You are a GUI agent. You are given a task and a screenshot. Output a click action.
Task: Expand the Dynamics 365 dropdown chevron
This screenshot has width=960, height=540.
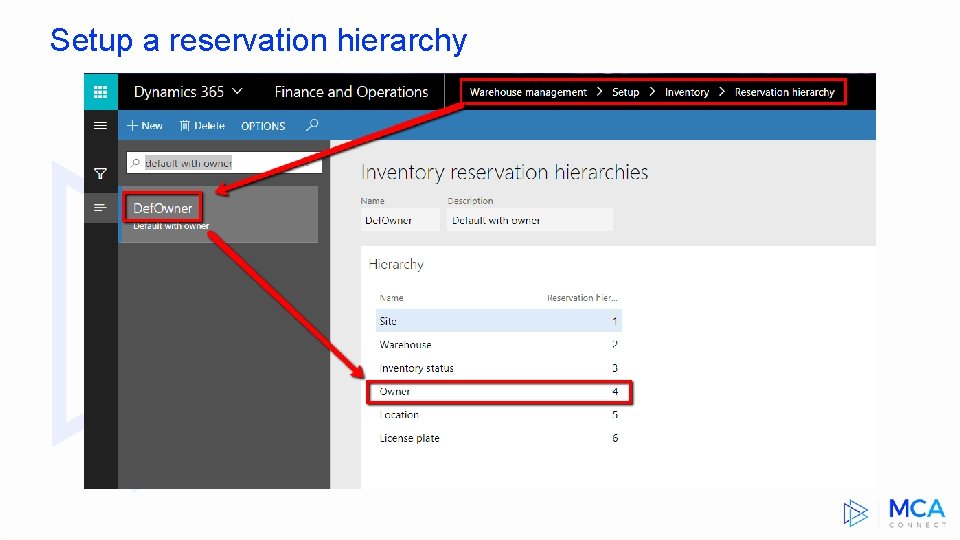(x=237, y=91)
